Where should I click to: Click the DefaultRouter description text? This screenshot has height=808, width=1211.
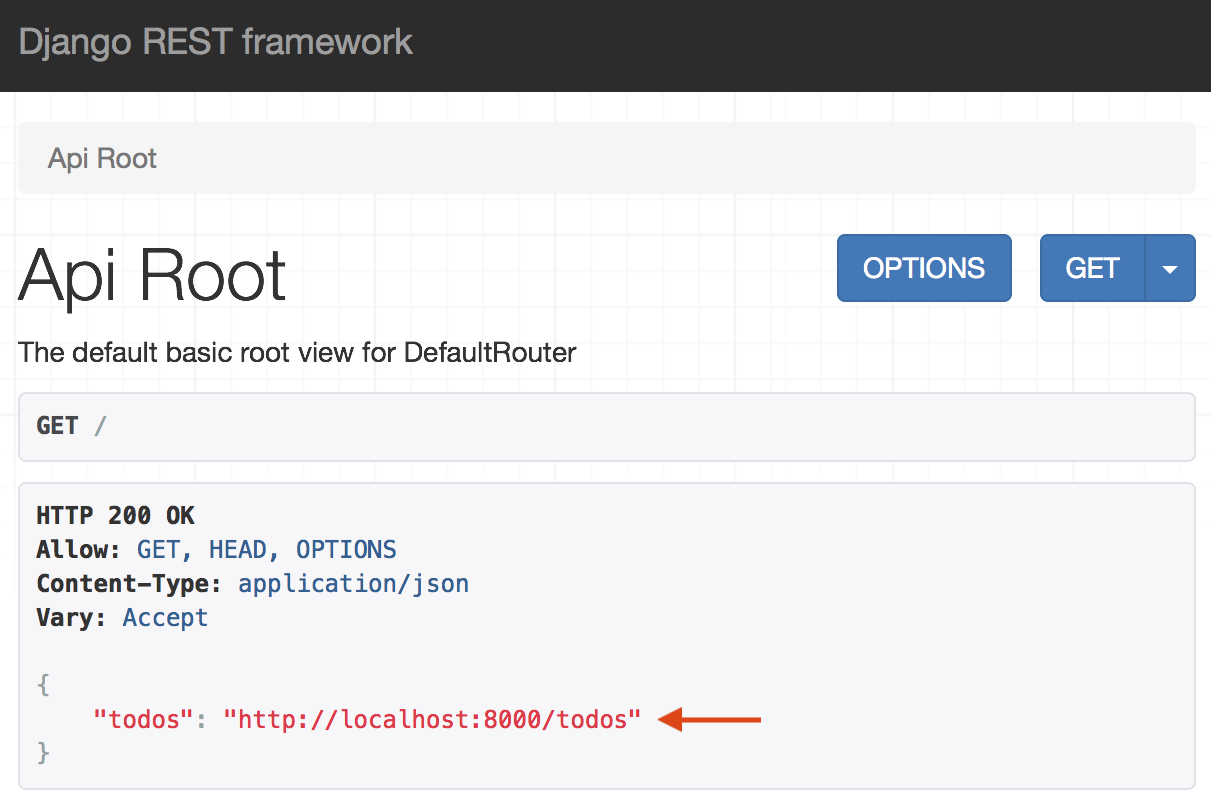[x=297, y=353]
